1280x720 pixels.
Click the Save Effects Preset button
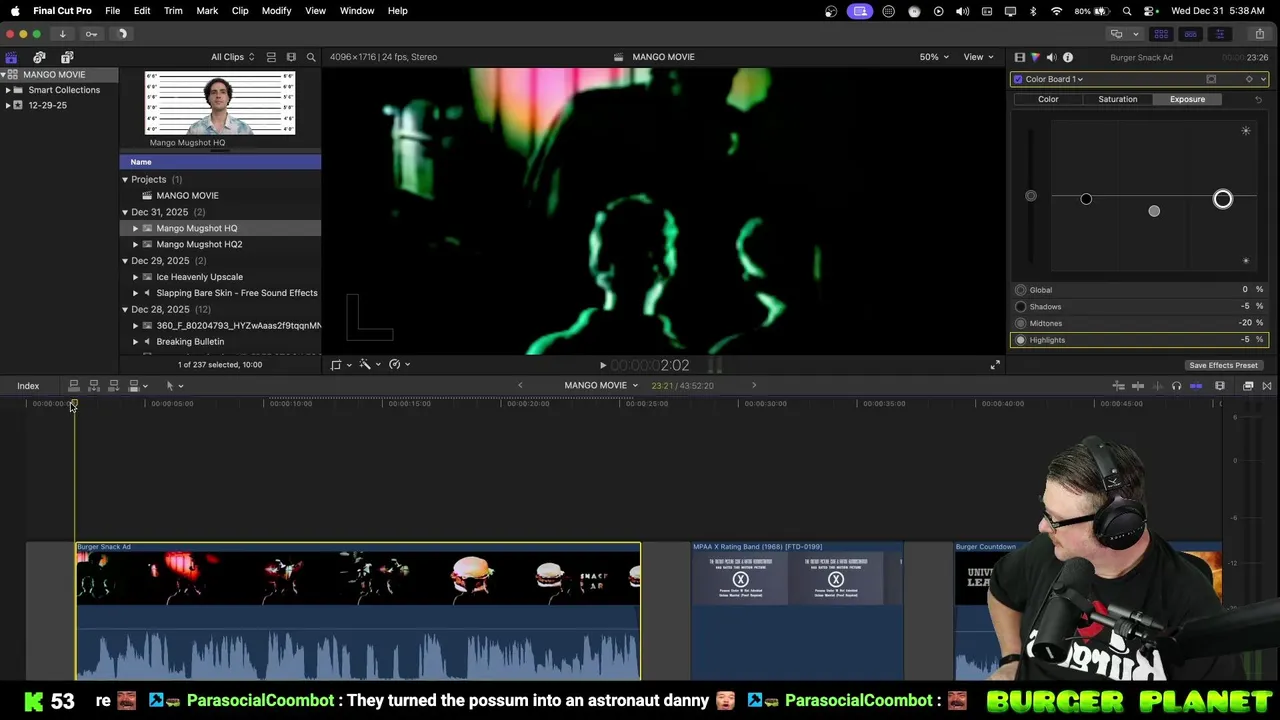1223,366
